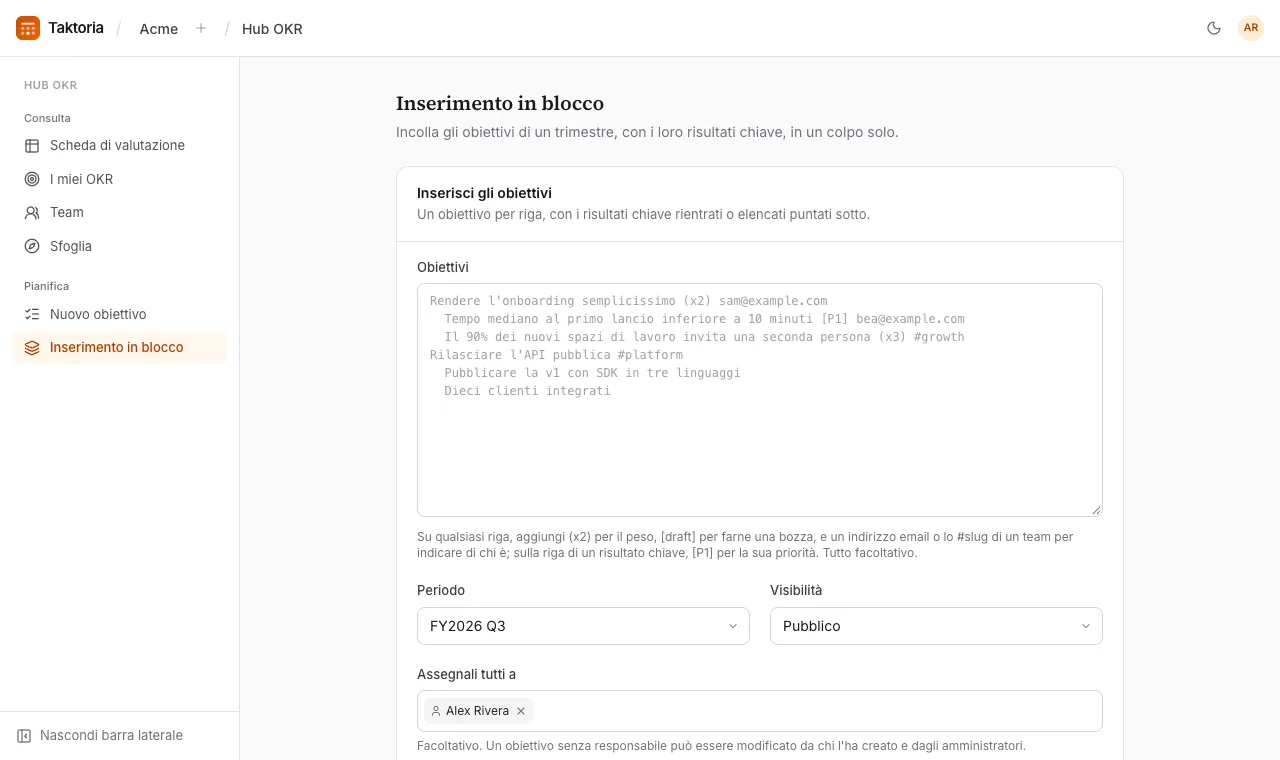Image resolution: width=1280 pixels, height=760 pixels.
Task: Open I miei OKR page
Action: pos(119,179)
